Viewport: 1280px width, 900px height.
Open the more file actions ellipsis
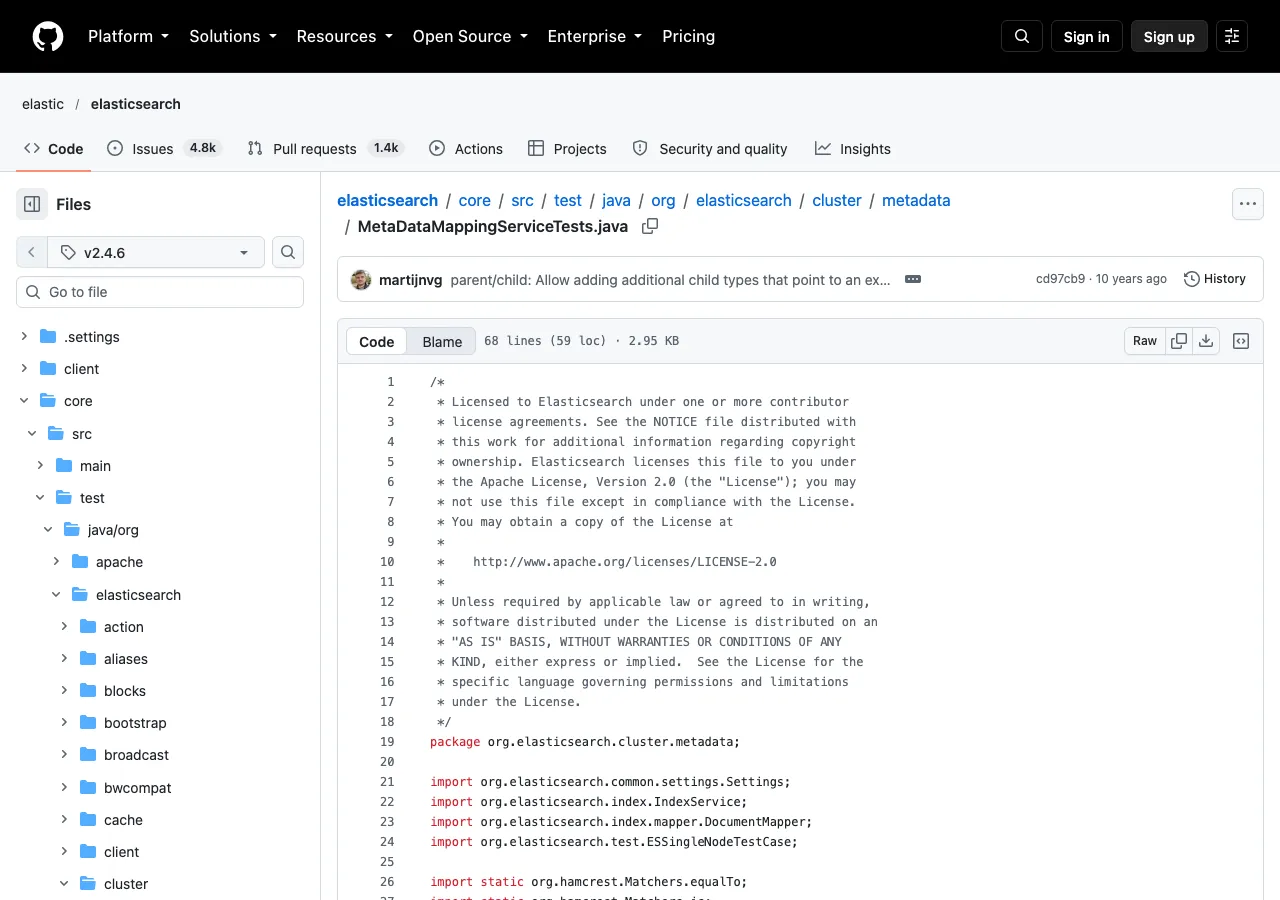point(1248,204)
